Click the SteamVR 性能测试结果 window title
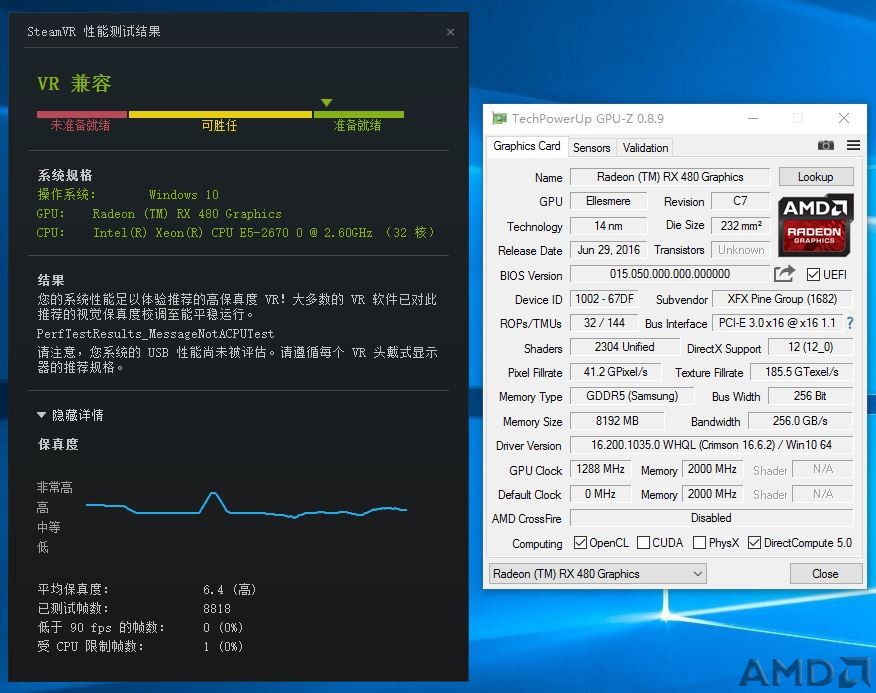Image resolution: width=876 pixels, height=693 pixels. tap(94, 32)
